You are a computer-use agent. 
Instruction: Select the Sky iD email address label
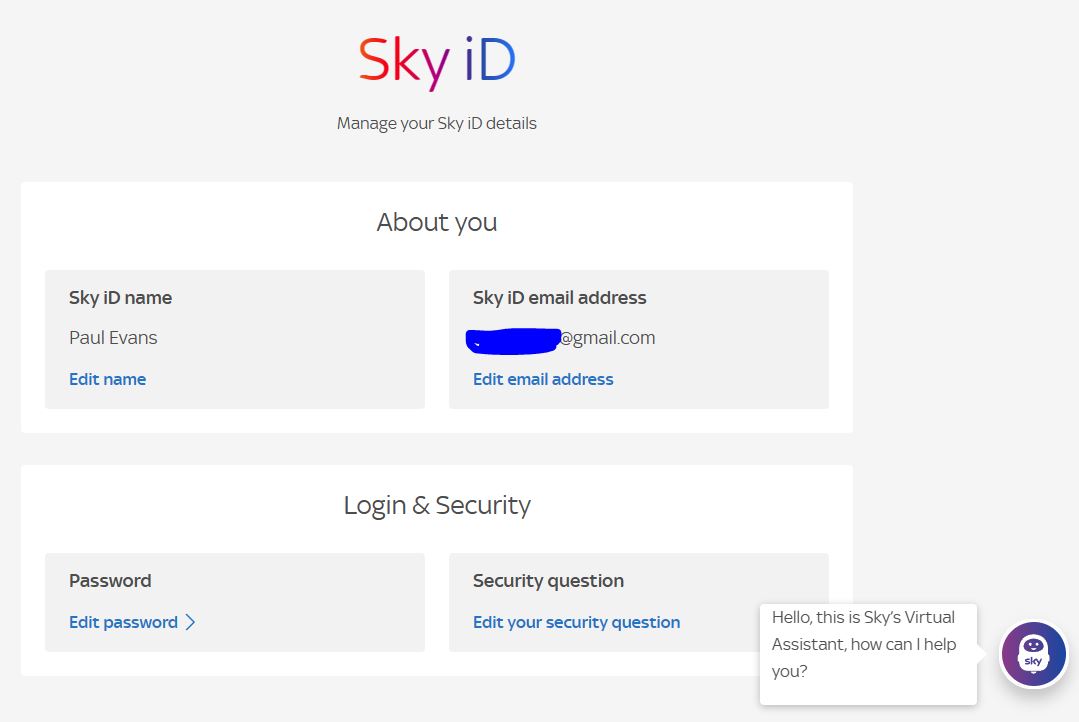(x=559, y=298)
